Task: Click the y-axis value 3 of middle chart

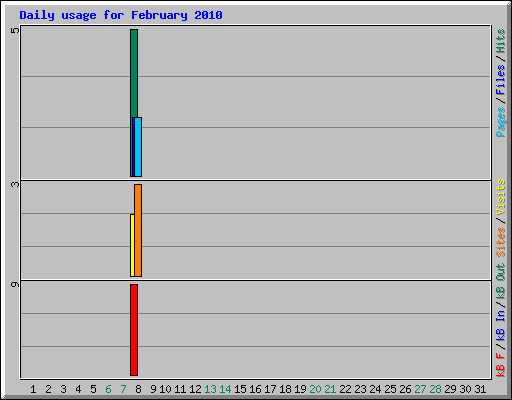Action: coord(15,184)
